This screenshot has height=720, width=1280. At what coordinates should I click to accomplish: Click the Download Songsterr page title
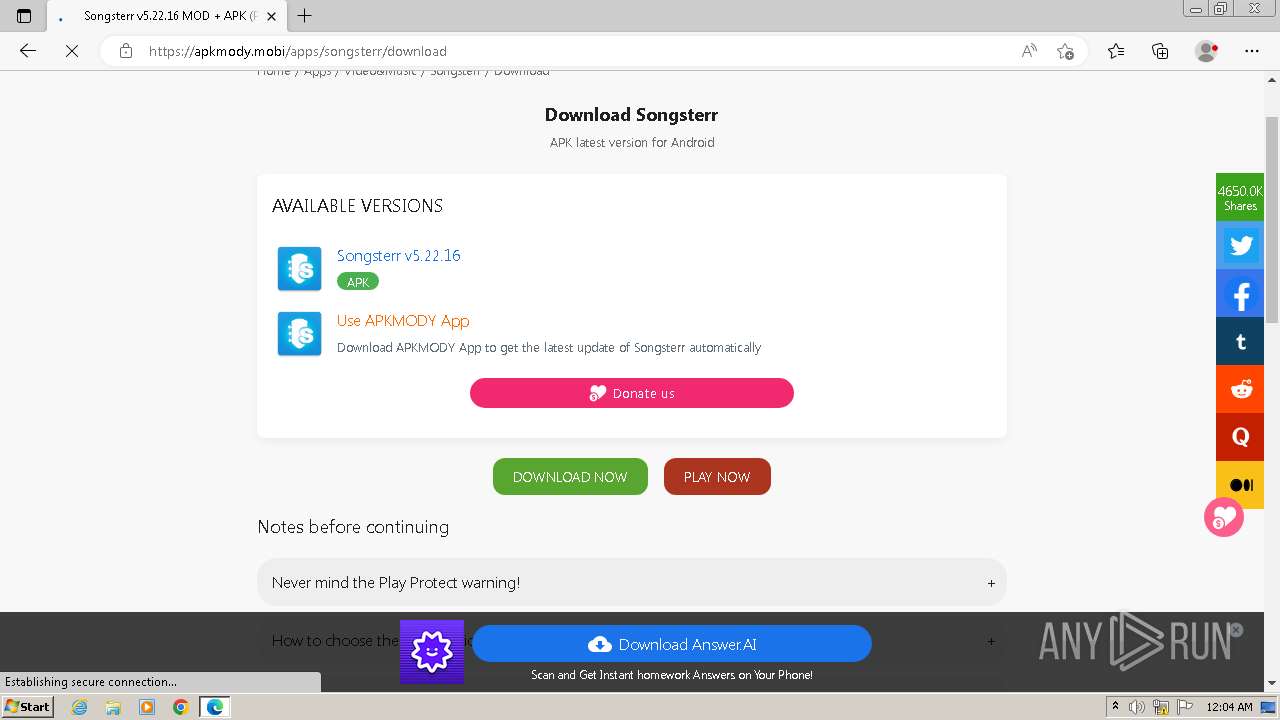(631, 115)
